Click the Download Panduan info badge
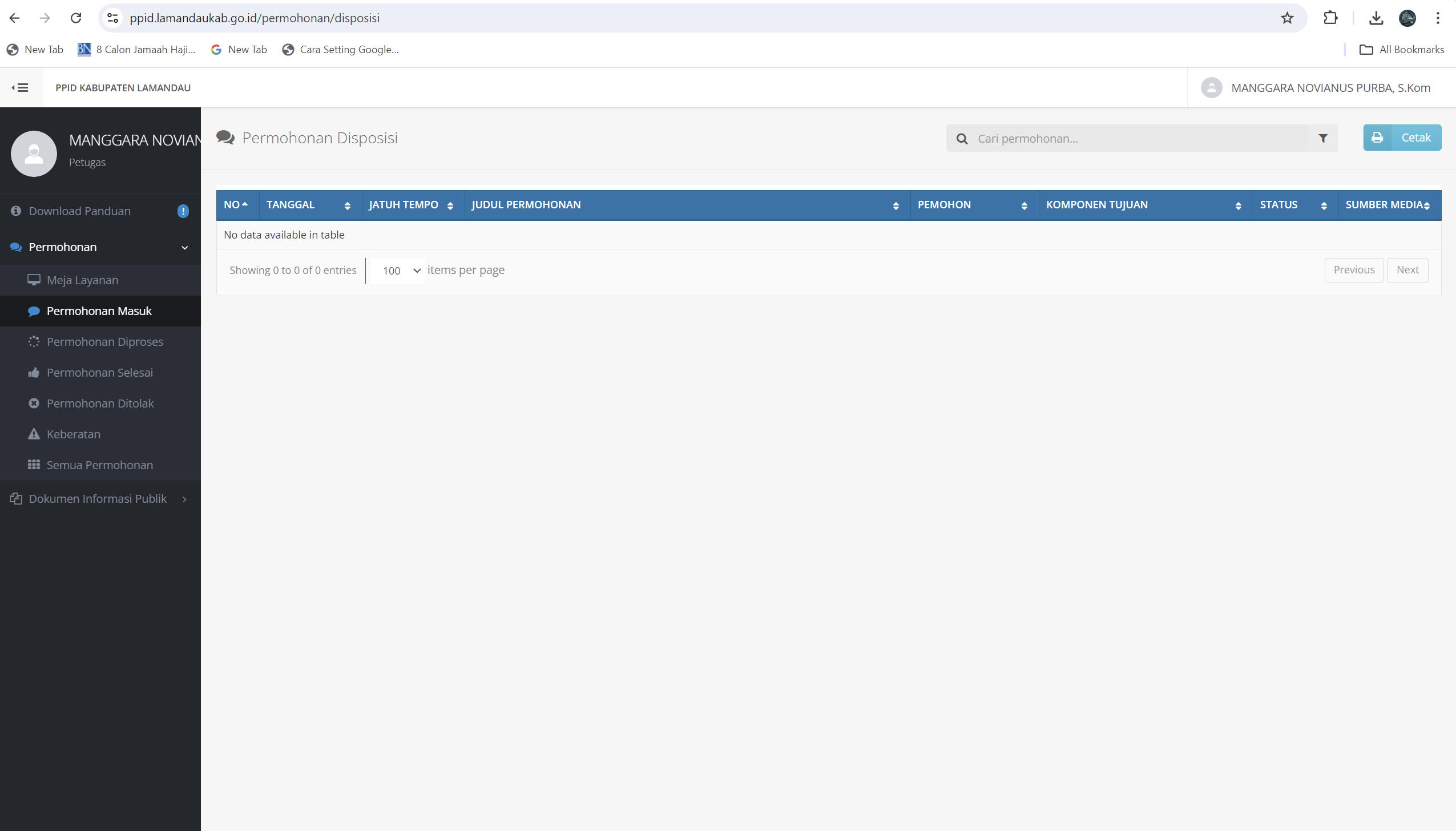This screenshot has width=1456, height=831. 183,211
